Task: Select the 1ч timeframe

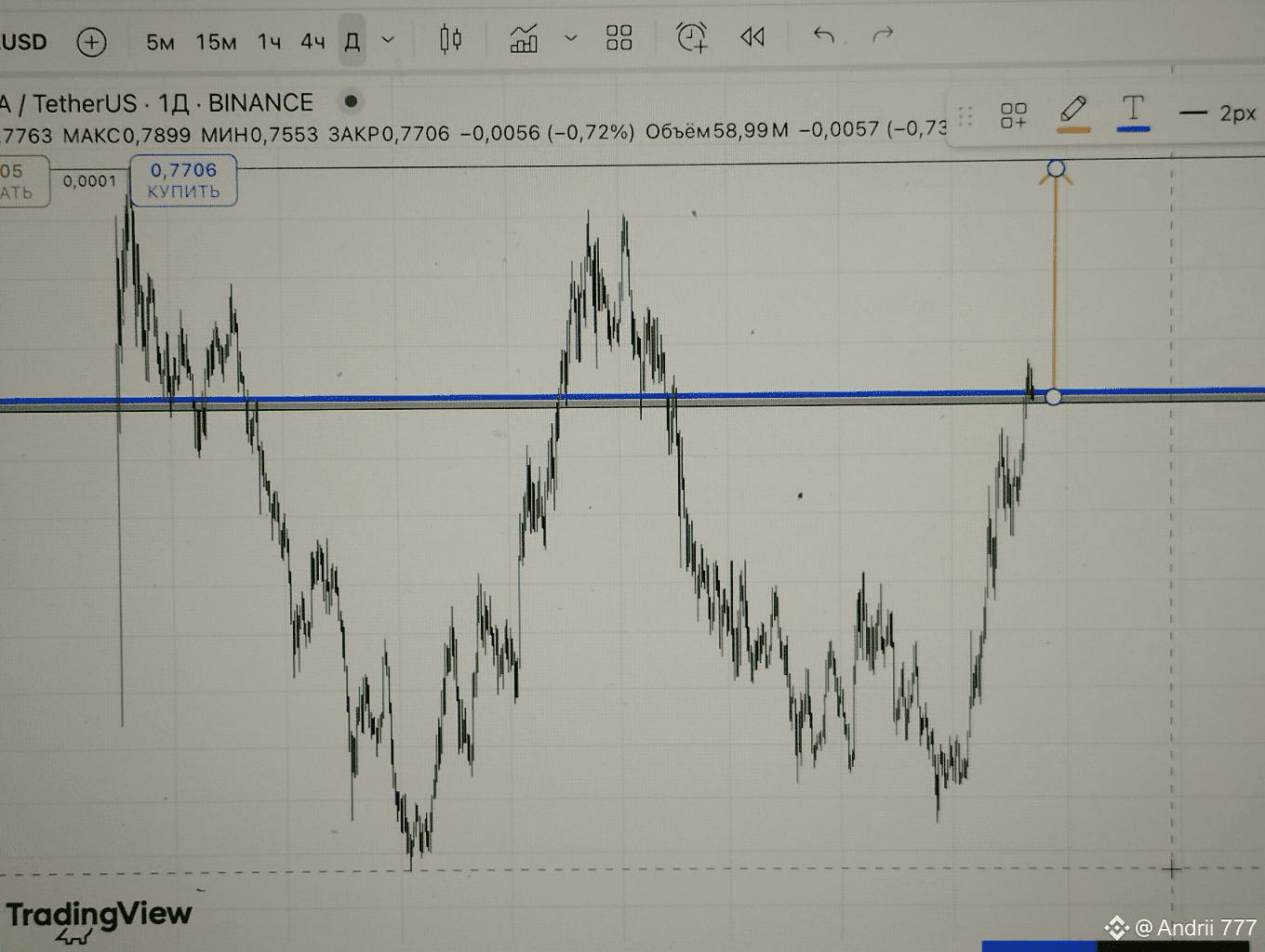Action: click(269, 42)
